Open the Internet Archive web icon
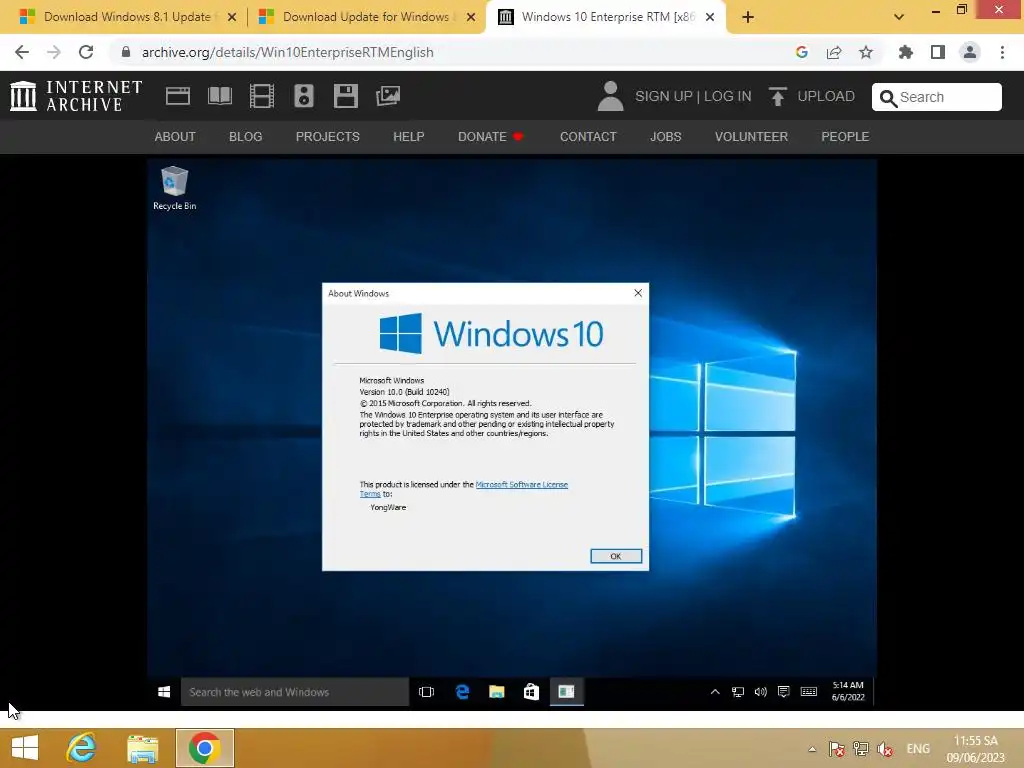The height and width of the screenshot is (768, 1024). point(178,96)
